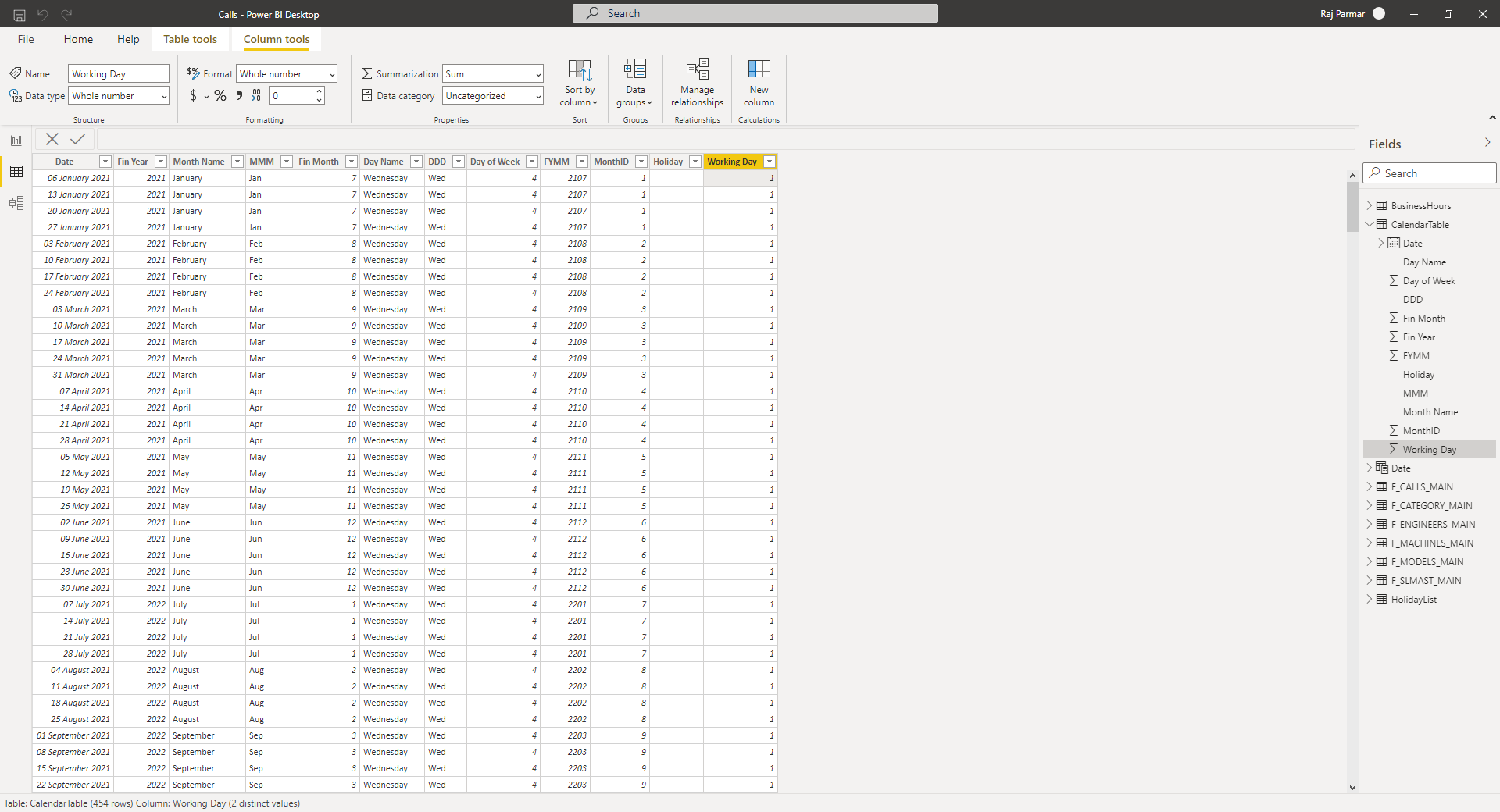Open the Data type dropdown
The width and height of the screenshot is (1500, 812).
(x=119, y=95)
